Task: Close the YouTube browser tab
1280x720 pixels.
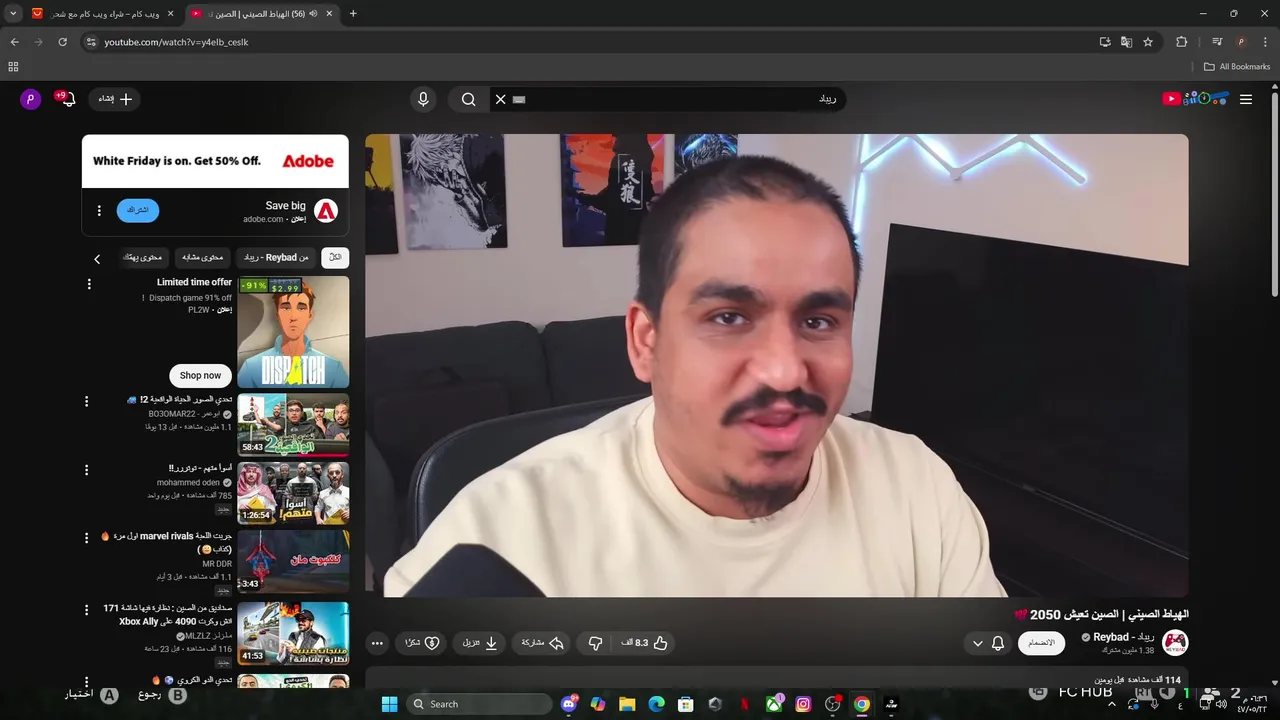Action: [329, 14]
